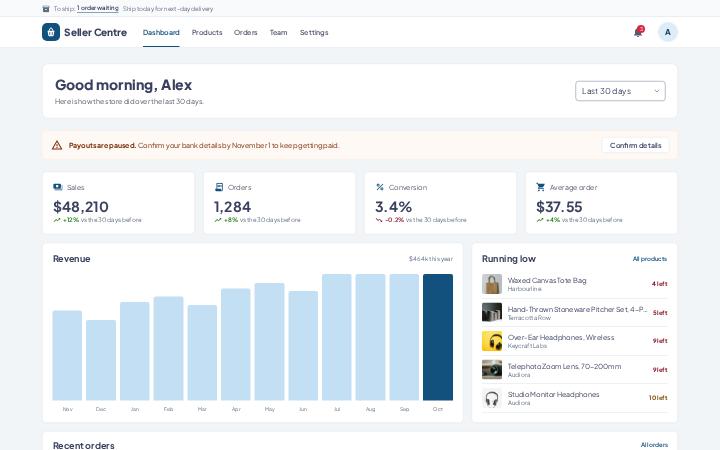720x450 pixels.
Task: Click the $37.55 average order figure
Action: pos(559,207)
